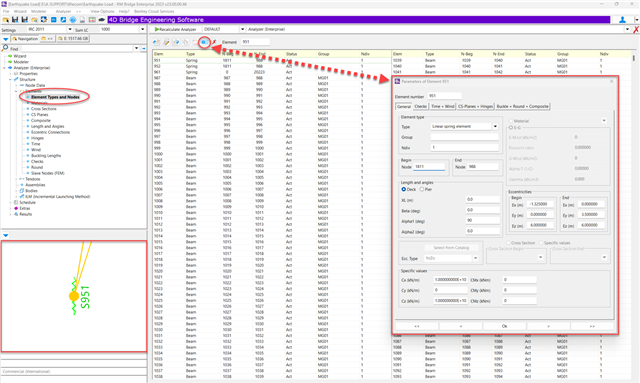Open the View Options menu

pos(102,11)
